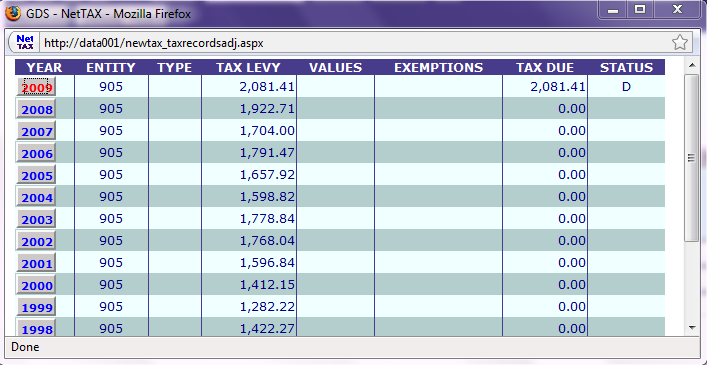View the 2002 tax record
This screenshot has width=707, height=365.
click(x=36, y=241)
